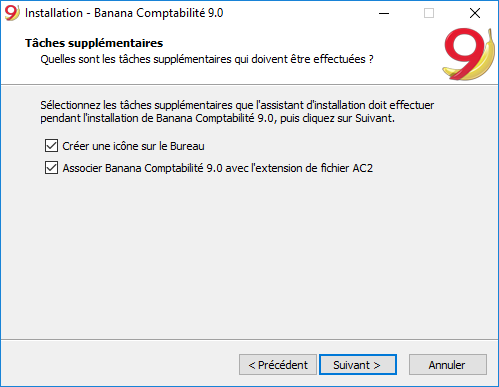Click the greyed-out maximize button
Screen dimensions: 499x387
point(429,13)
